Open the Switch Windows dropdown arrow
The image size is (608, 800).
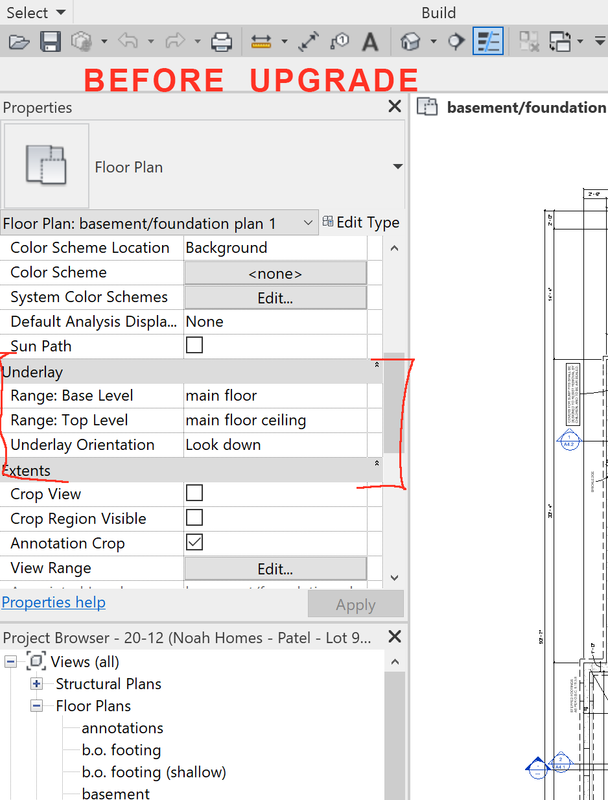click(580, 41)
